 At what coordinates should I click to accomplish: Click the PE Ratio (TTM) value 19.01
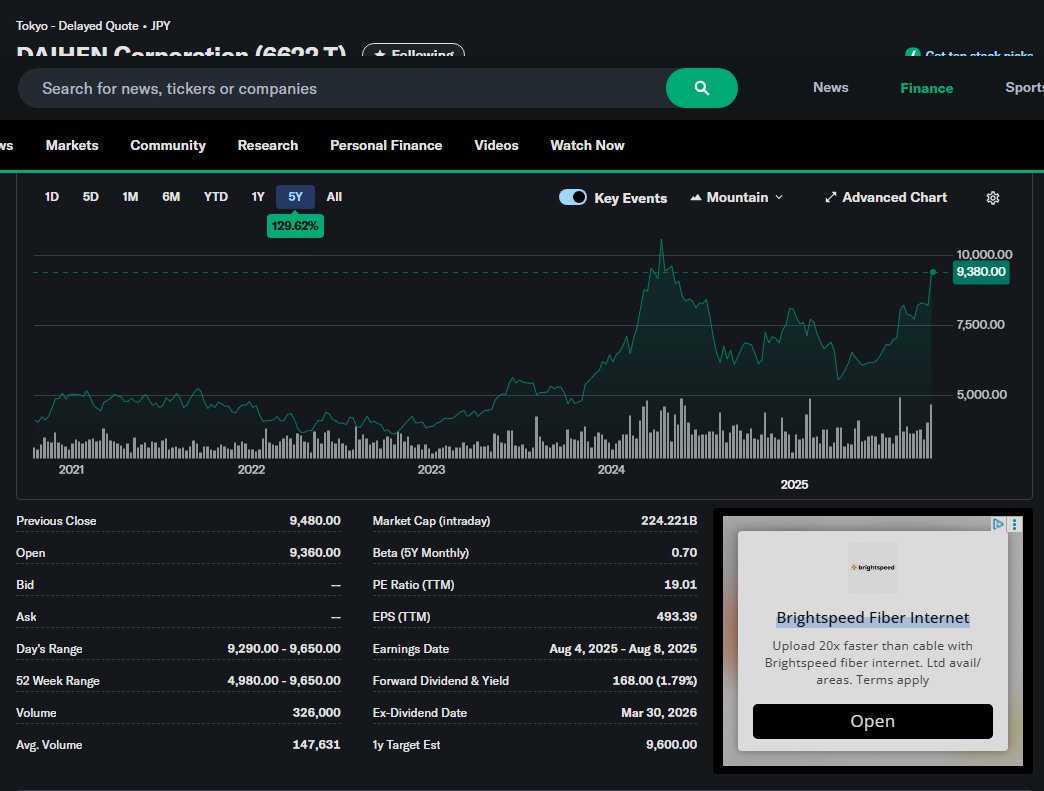point(680,585)
